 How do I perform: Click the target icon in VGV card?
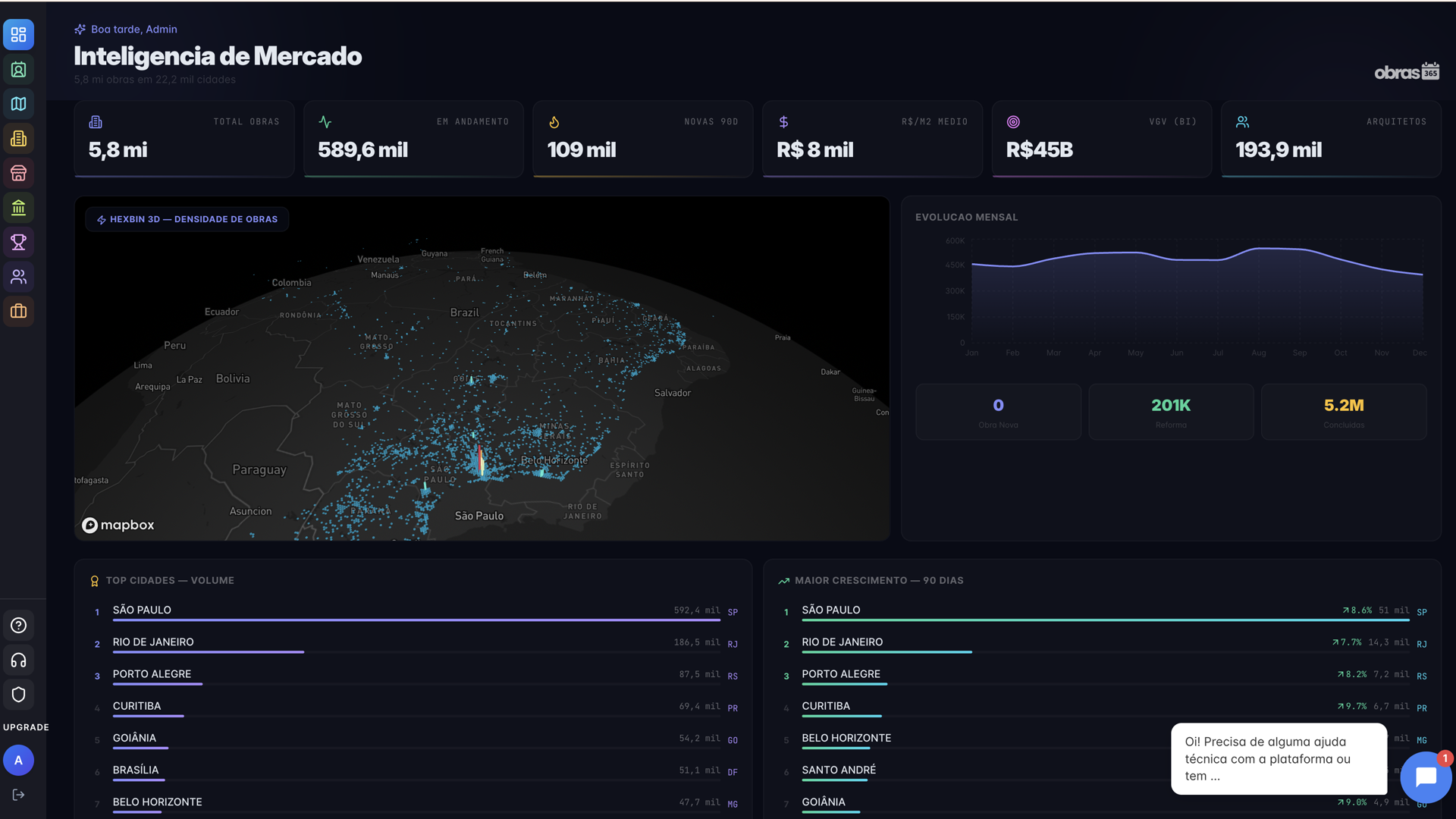1013,122
